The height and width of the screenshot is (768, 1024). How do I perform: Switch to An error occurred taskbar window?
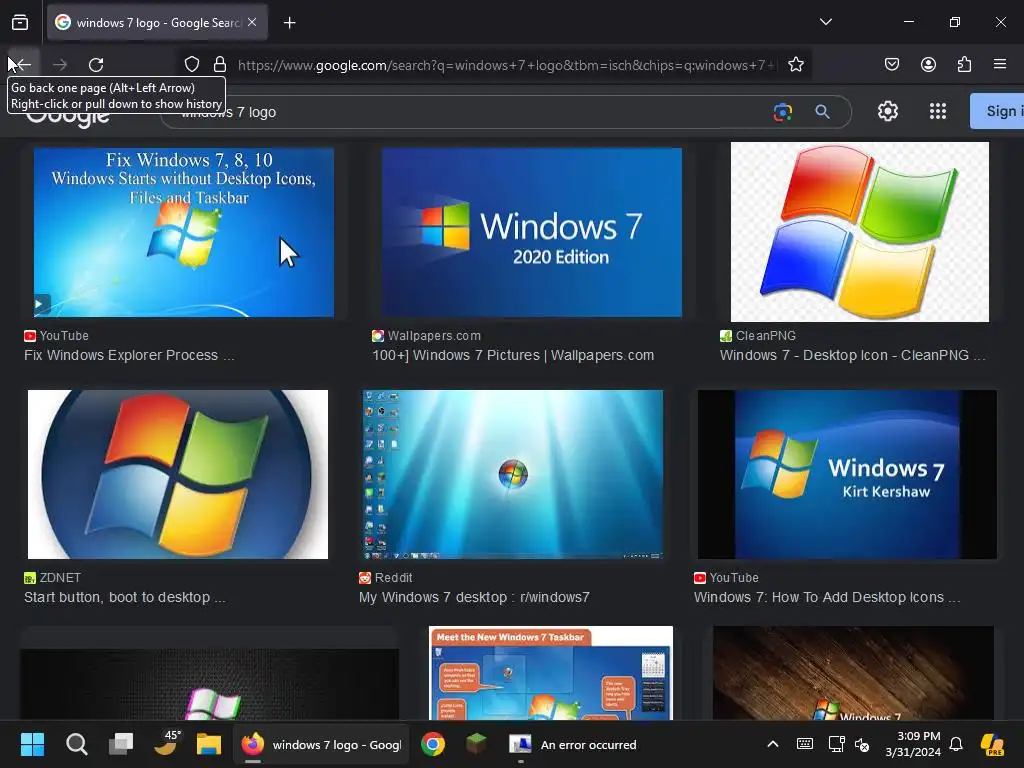(573, 744)
